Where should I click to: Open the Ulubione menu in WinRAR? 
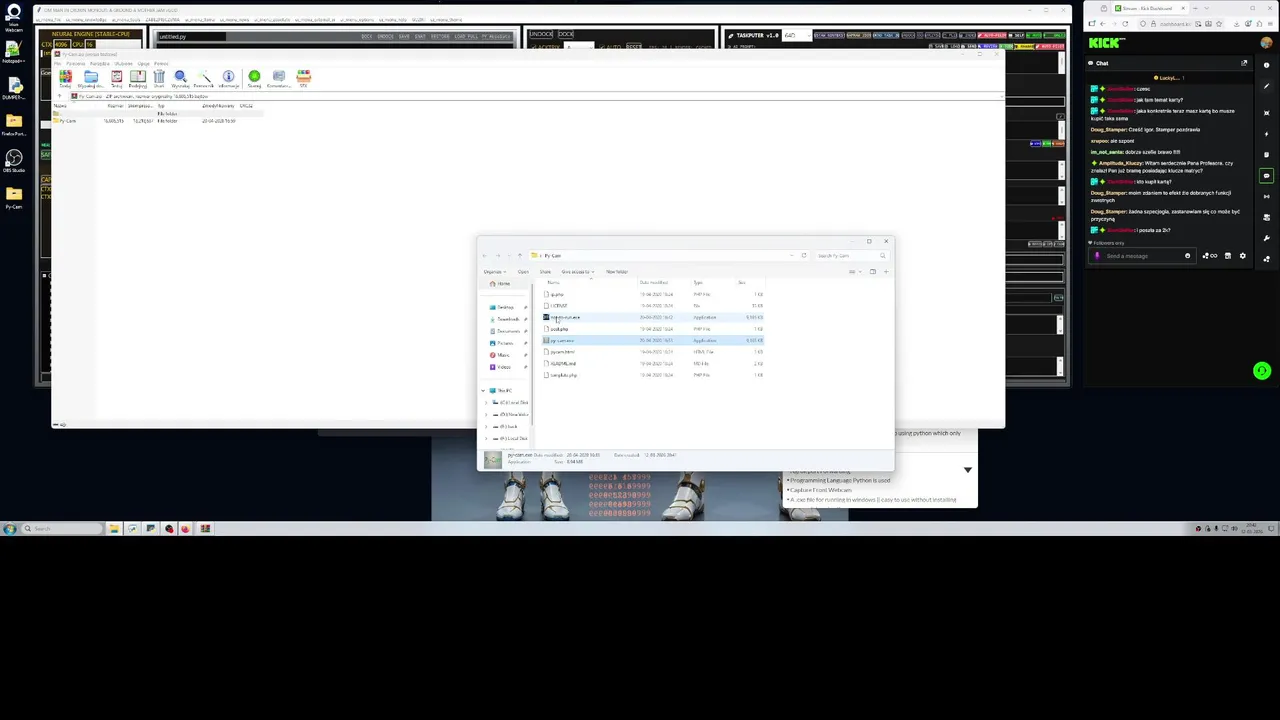pos(124,64)
